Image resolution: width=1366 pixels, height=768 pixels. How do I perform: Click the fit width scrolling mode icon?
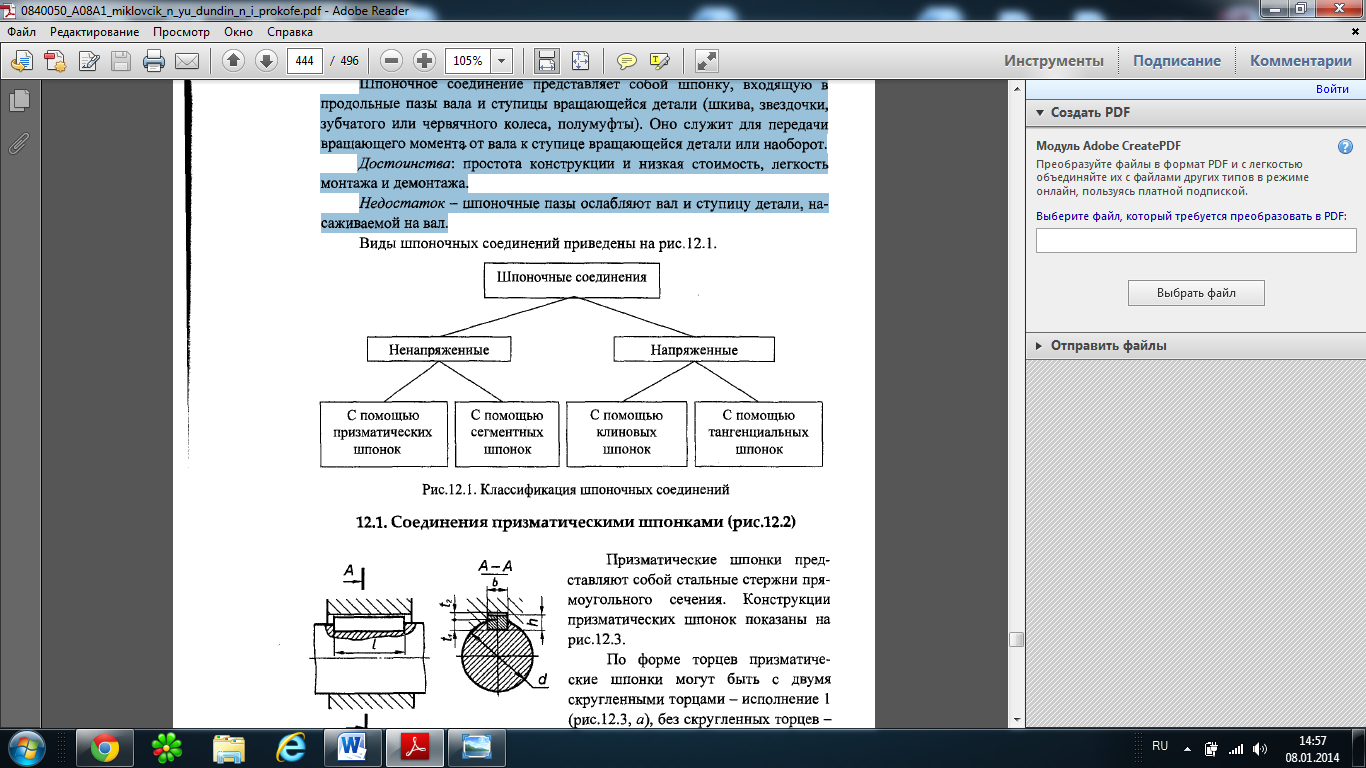[546, 61]
